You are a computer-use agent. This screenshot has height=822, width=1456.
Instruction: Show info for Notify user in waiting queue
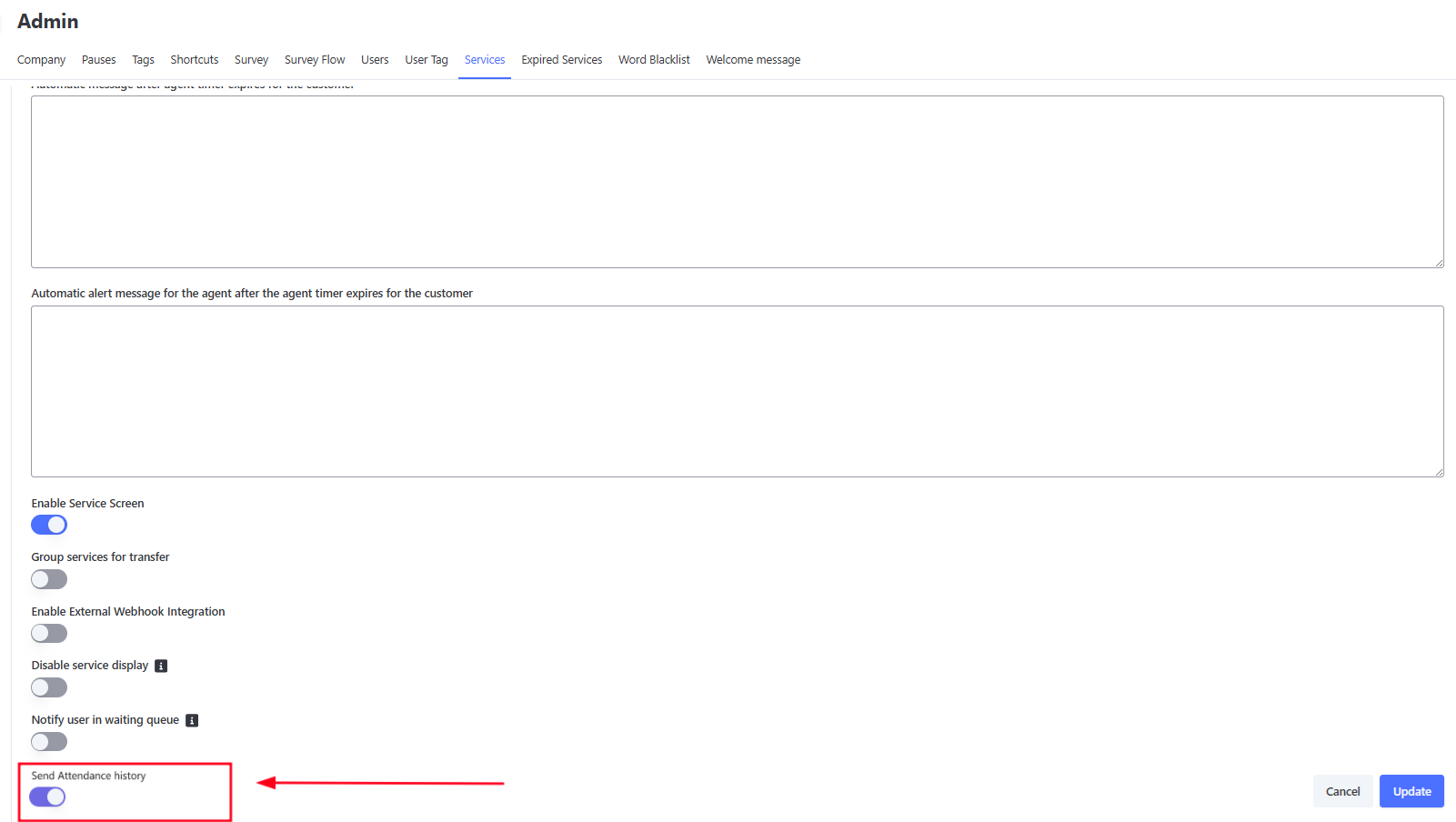(x=192, y=720)
